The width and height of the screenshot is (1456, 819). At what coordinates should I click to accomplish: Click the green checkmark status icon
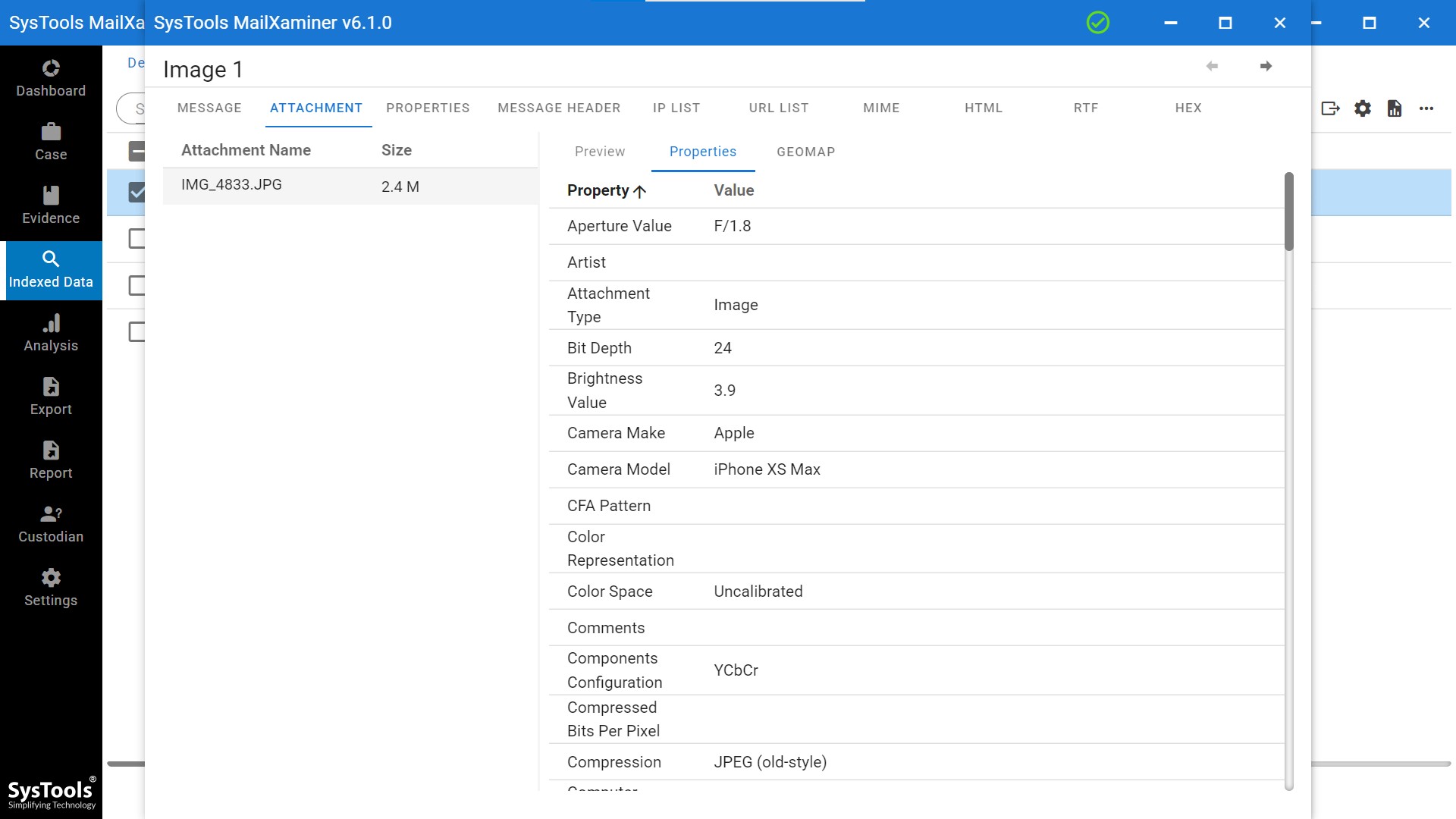click(x=1097, y=23)
